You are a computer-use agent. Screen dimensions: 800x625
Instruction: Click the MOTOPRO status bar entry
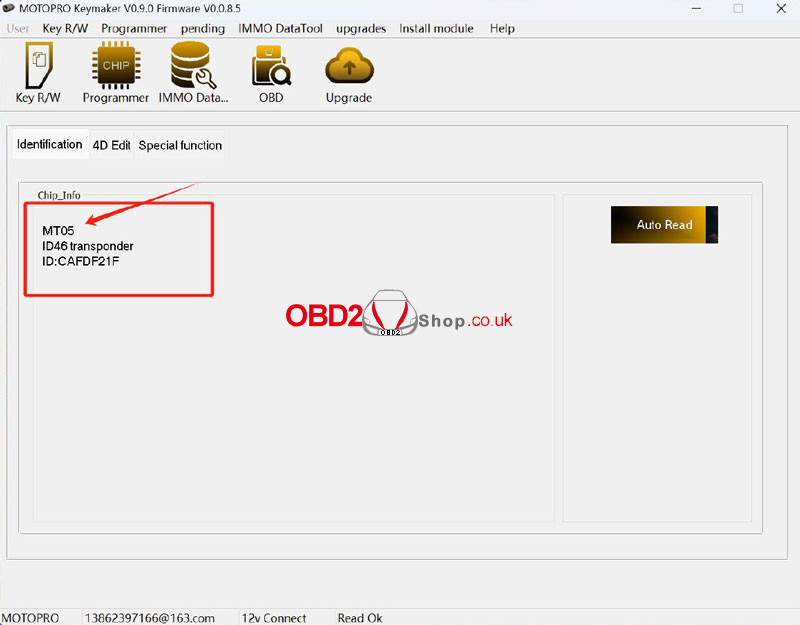click(x=31, y=618)
